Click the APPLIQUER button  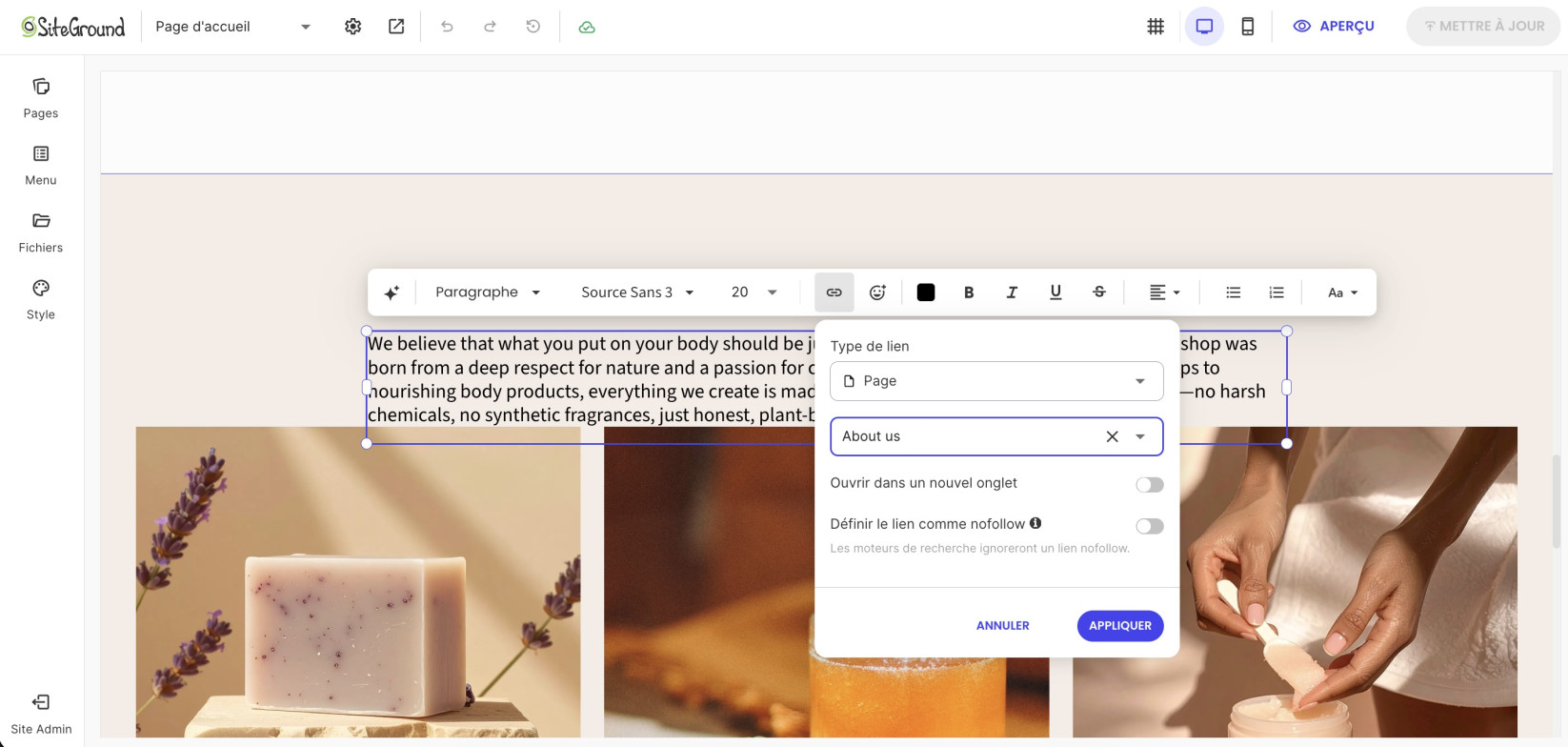click(x=1120, y=626)
